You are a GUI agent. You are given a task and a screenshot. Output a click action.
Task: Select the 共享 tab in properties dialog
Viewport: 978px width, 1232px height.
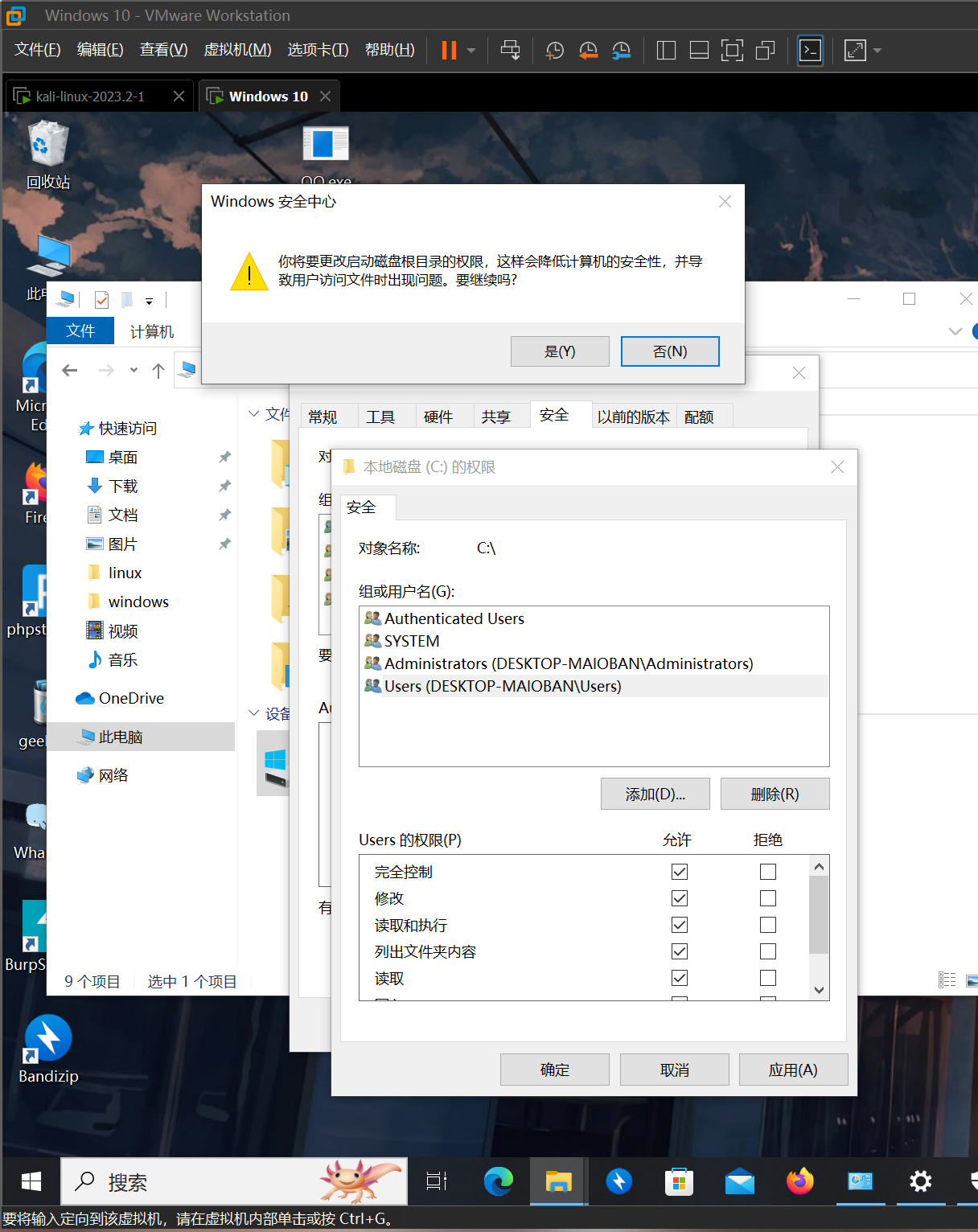coord(496,417)
